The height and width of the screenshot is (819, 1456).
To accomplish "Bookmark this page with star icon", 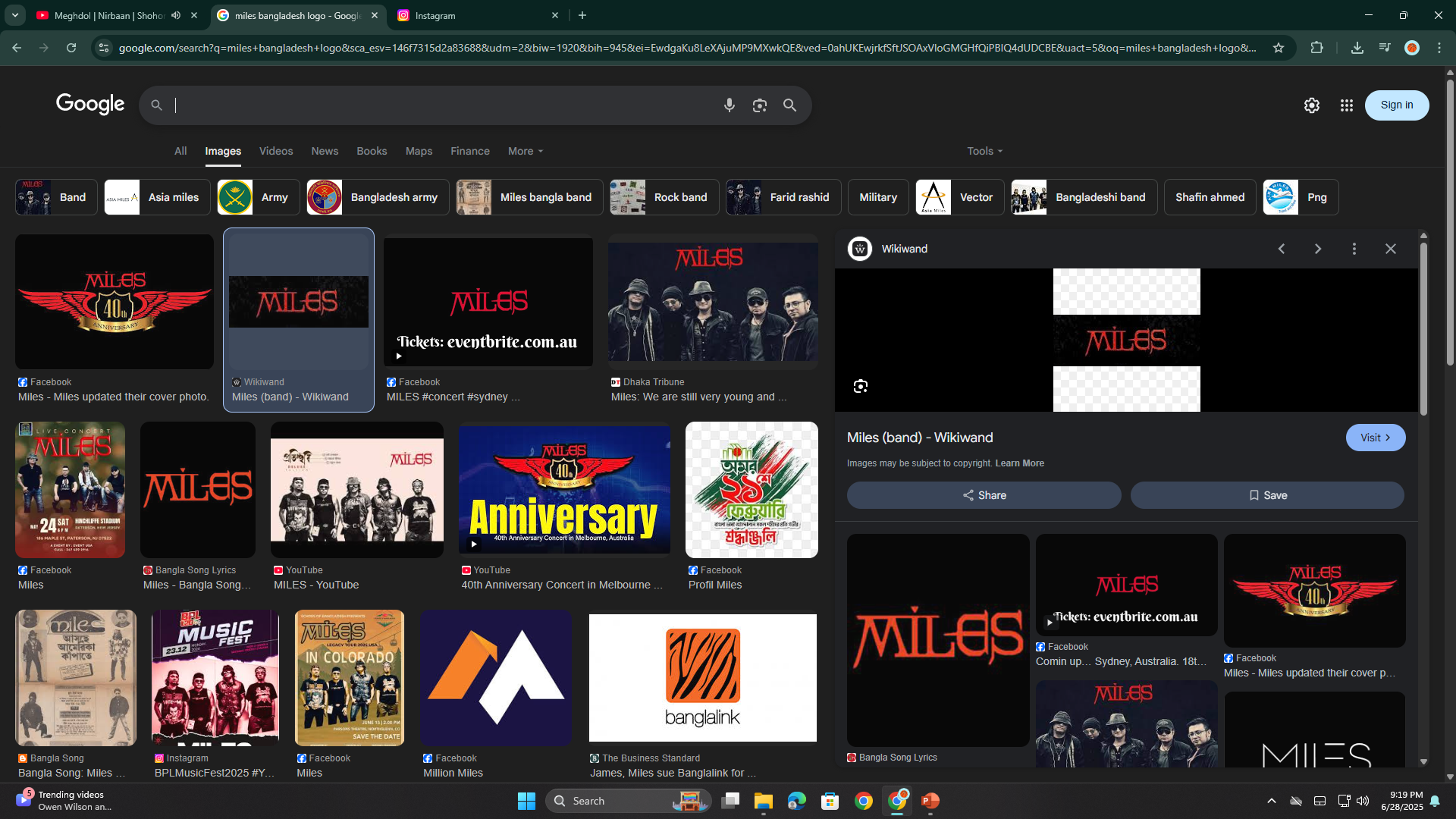I will click(x=1279, y=48).
